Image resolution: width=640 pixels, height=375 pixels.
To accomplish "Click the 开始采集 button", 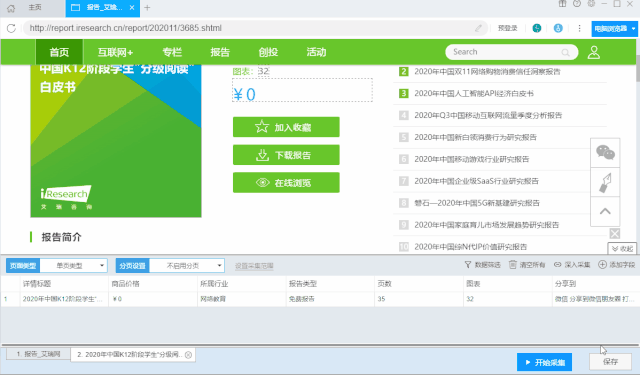I will click(x=544, y=362).
